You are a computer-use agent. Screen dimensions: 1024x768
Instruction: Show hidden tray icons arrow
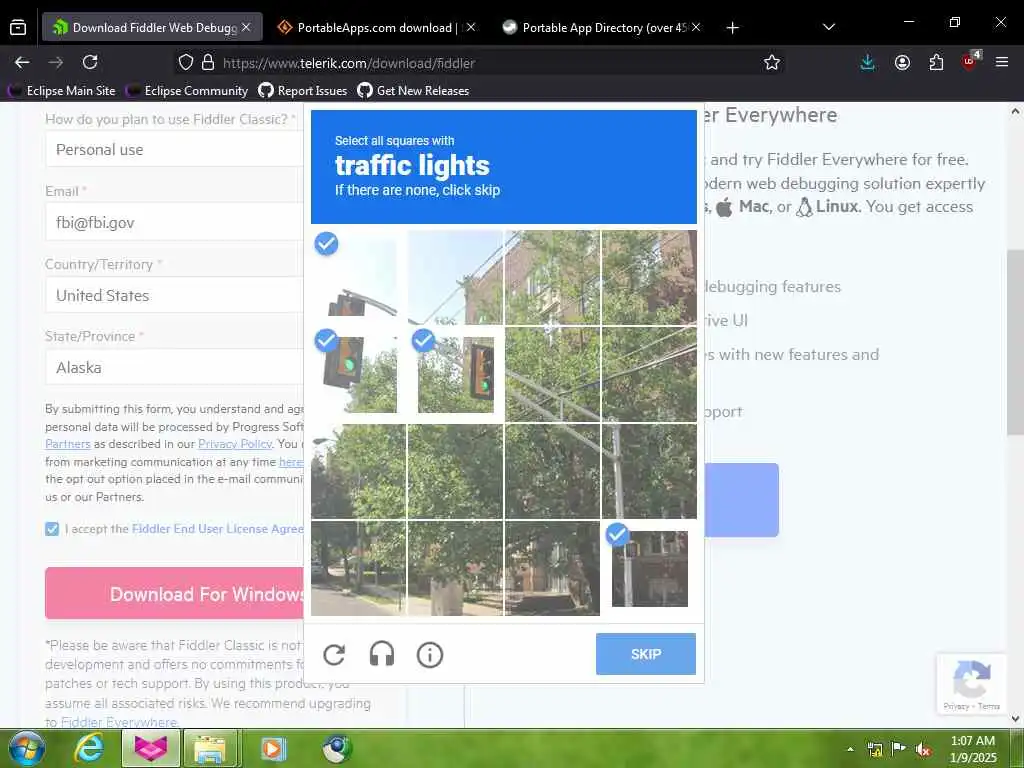tap(850, 750)
